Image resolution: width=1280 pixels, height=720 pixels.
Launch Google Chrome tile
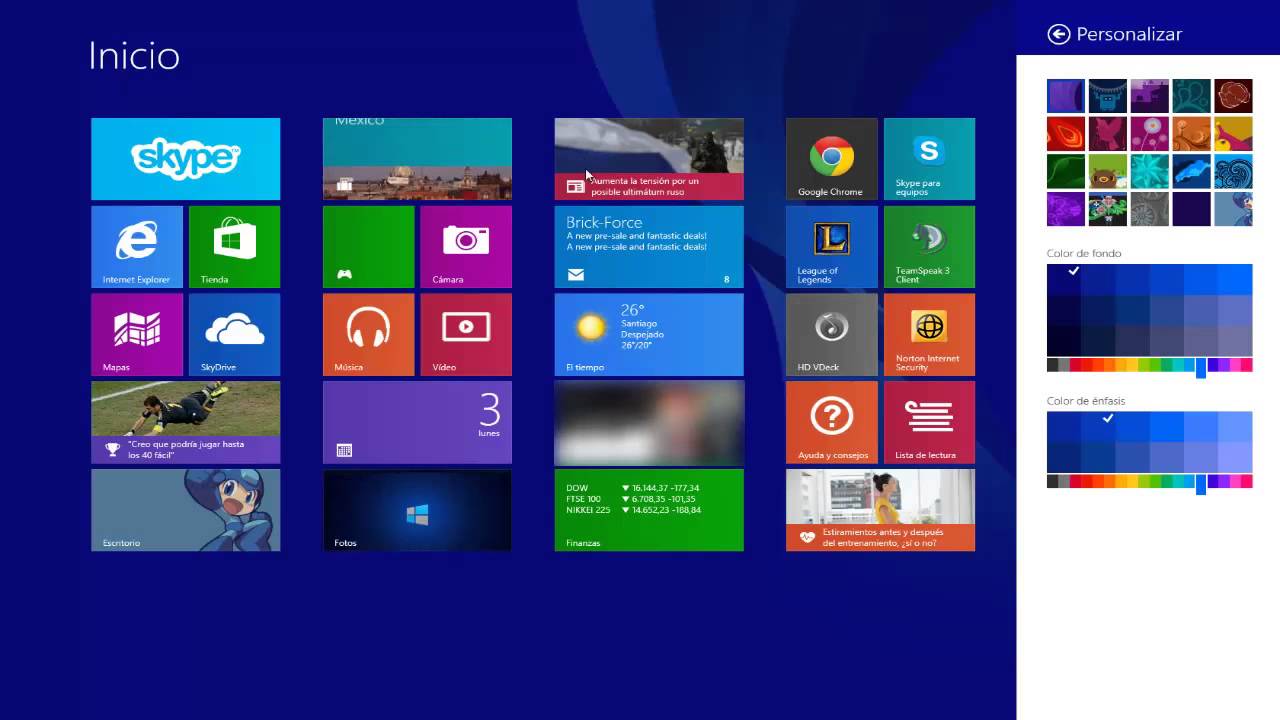click(x=832, y=159)
